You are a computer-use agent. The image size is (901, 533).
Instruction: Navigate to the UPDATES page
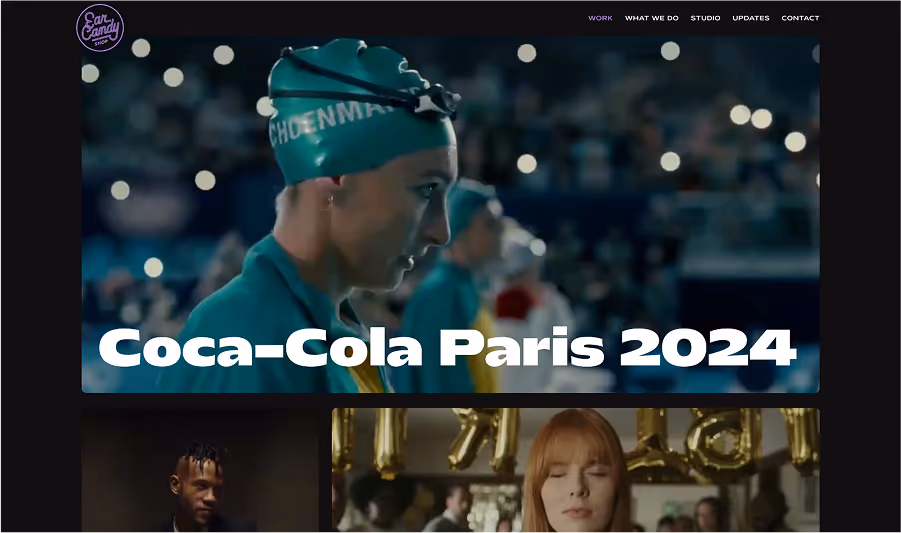coord(750,18)
